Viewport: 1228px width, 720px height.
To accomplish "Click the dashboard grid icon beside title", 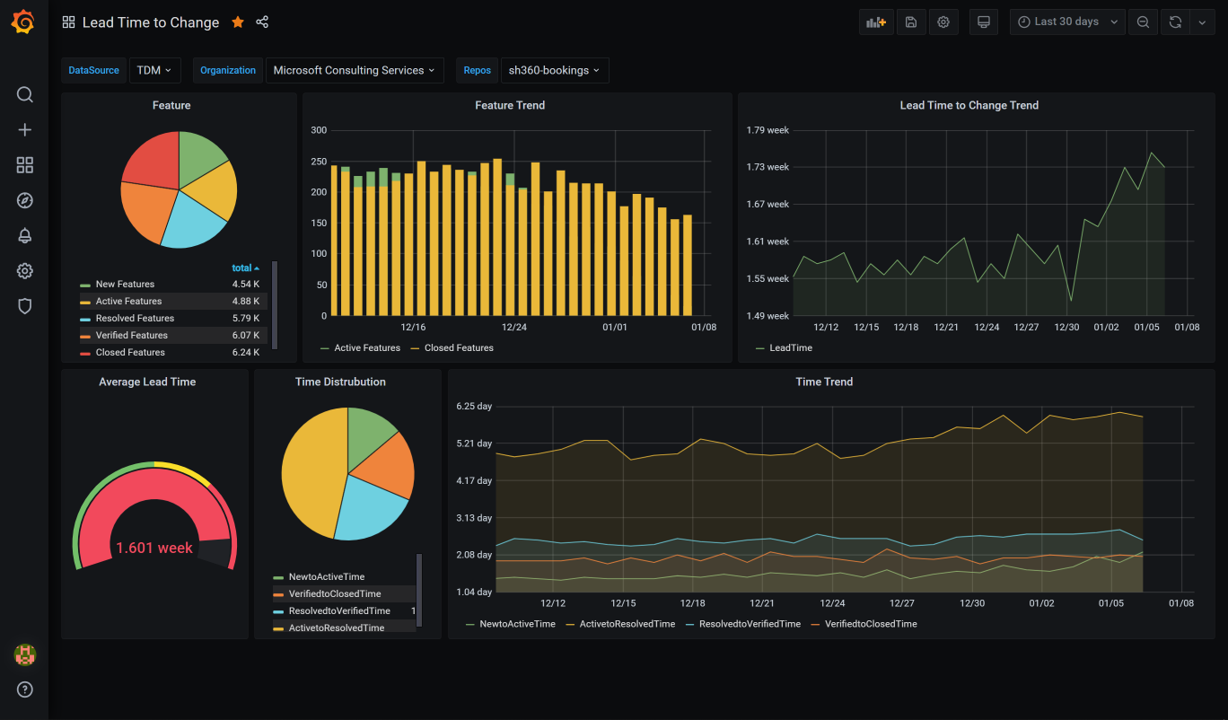I will 68,22.
